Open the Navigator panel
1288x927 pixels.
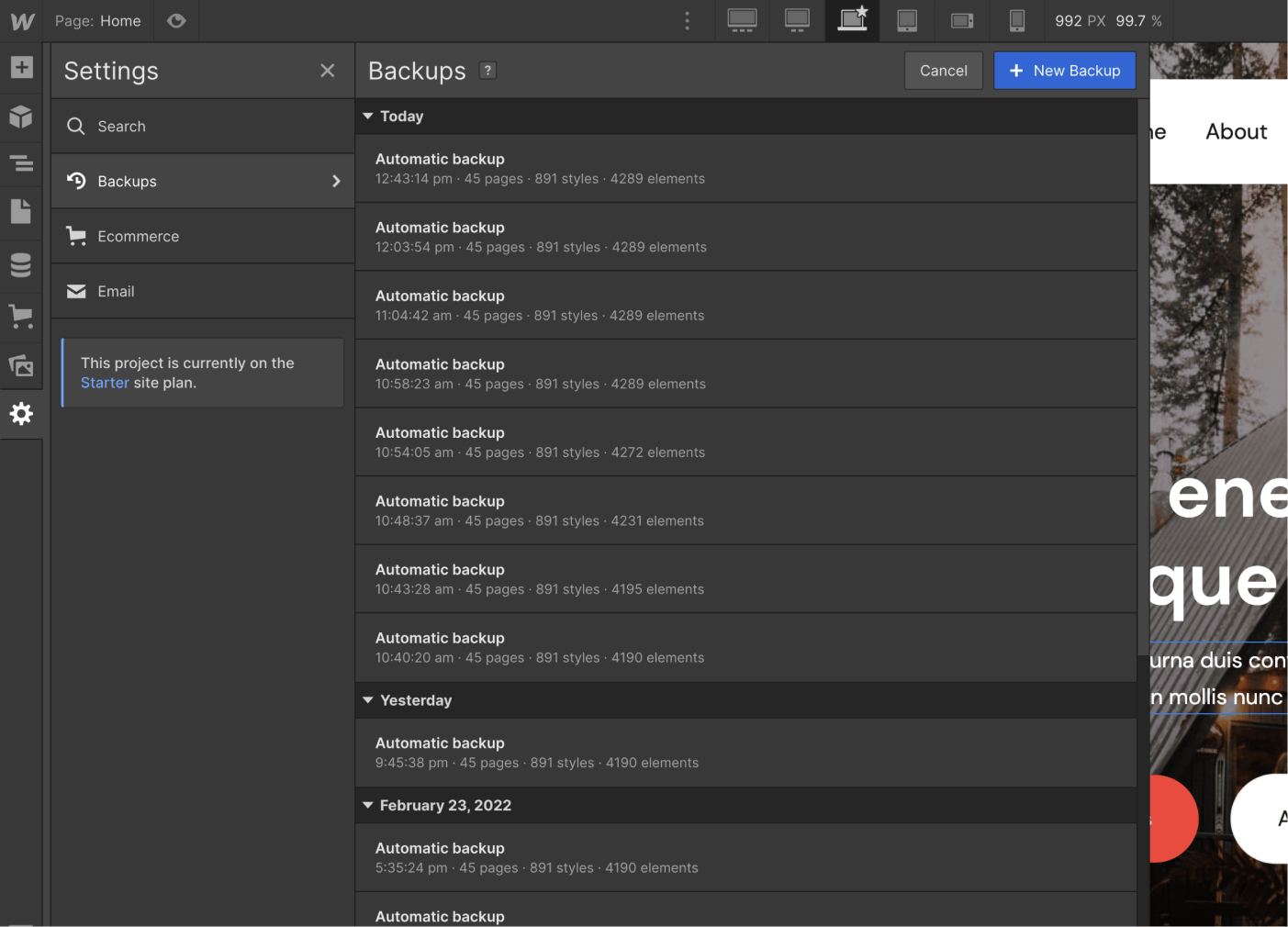tap(20, 163)
